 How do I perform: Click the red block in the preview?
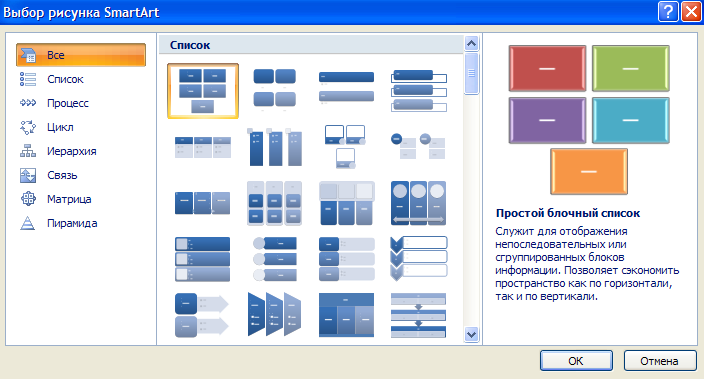click(547, 68)
